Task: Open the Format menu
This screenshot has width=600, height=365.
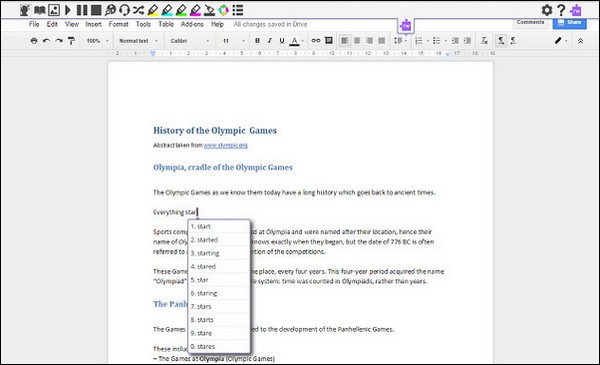Action: [x=118, y=24]
